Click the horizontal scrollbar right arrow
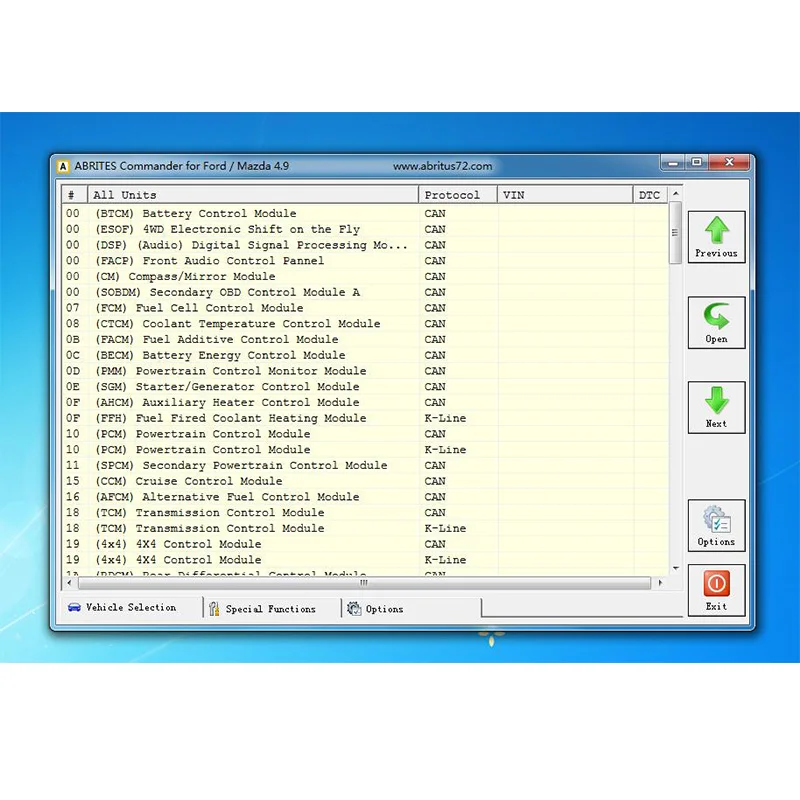 tap(661, 583)
